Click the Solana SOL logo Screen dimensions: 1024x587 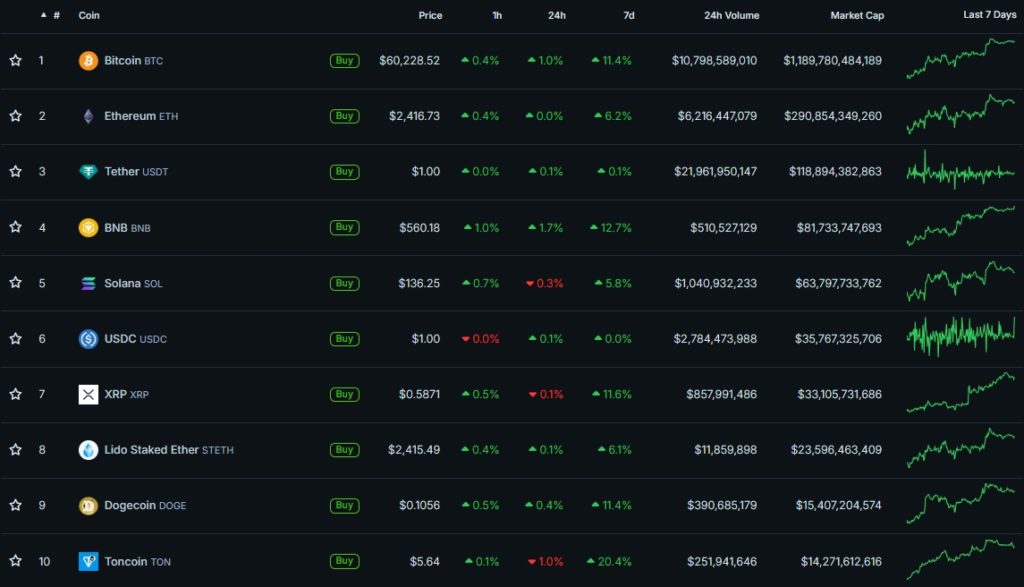click(x=88, y=283)
